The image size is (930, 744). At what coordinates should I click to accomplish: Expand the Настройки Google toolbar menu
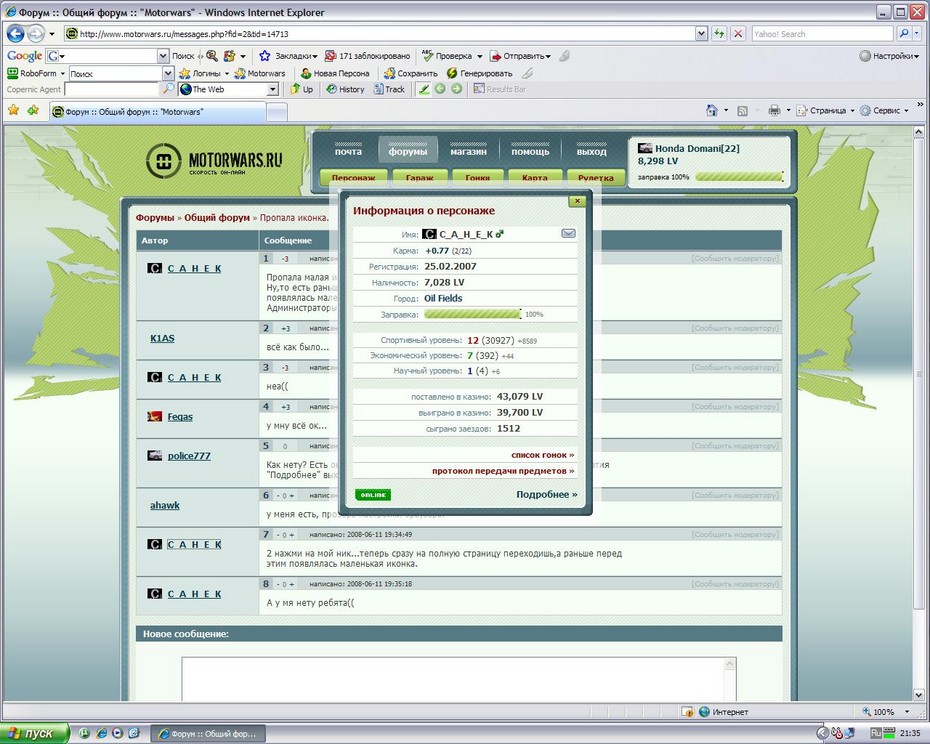890,56
